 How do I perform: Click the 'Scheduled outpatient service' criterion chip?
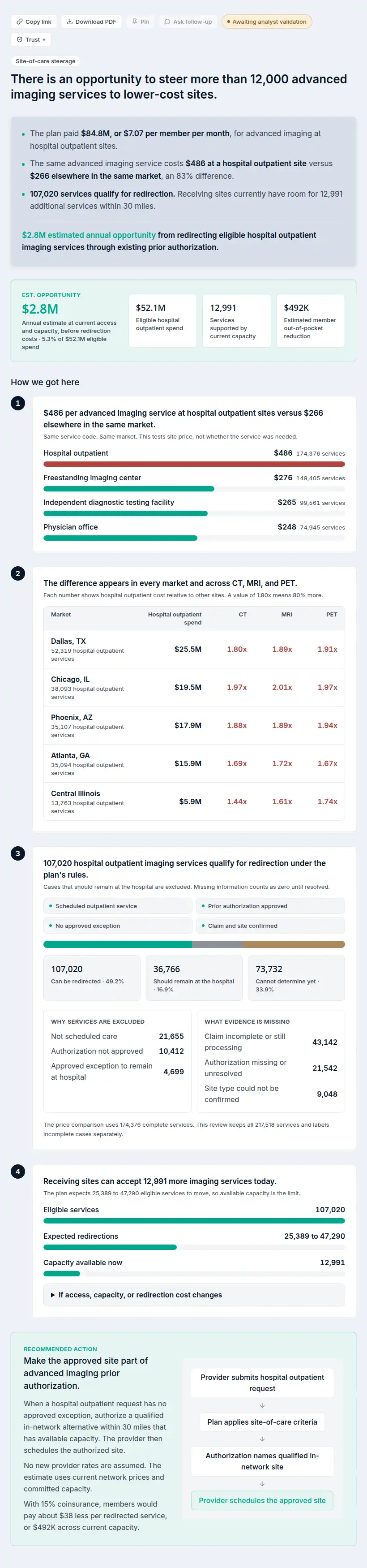[118, 906]
